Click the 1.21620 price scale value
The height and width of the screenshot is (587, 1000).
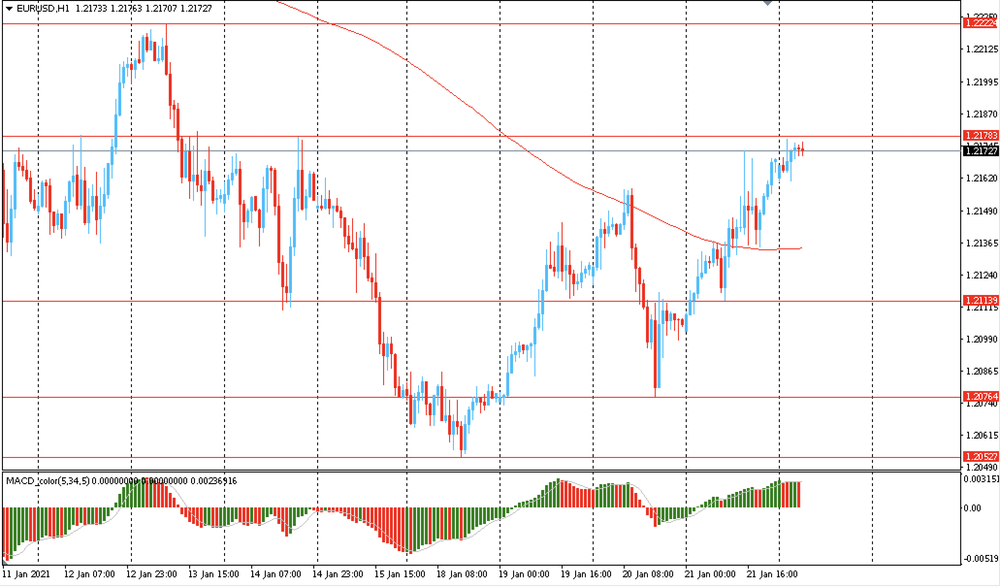point(982,178)
